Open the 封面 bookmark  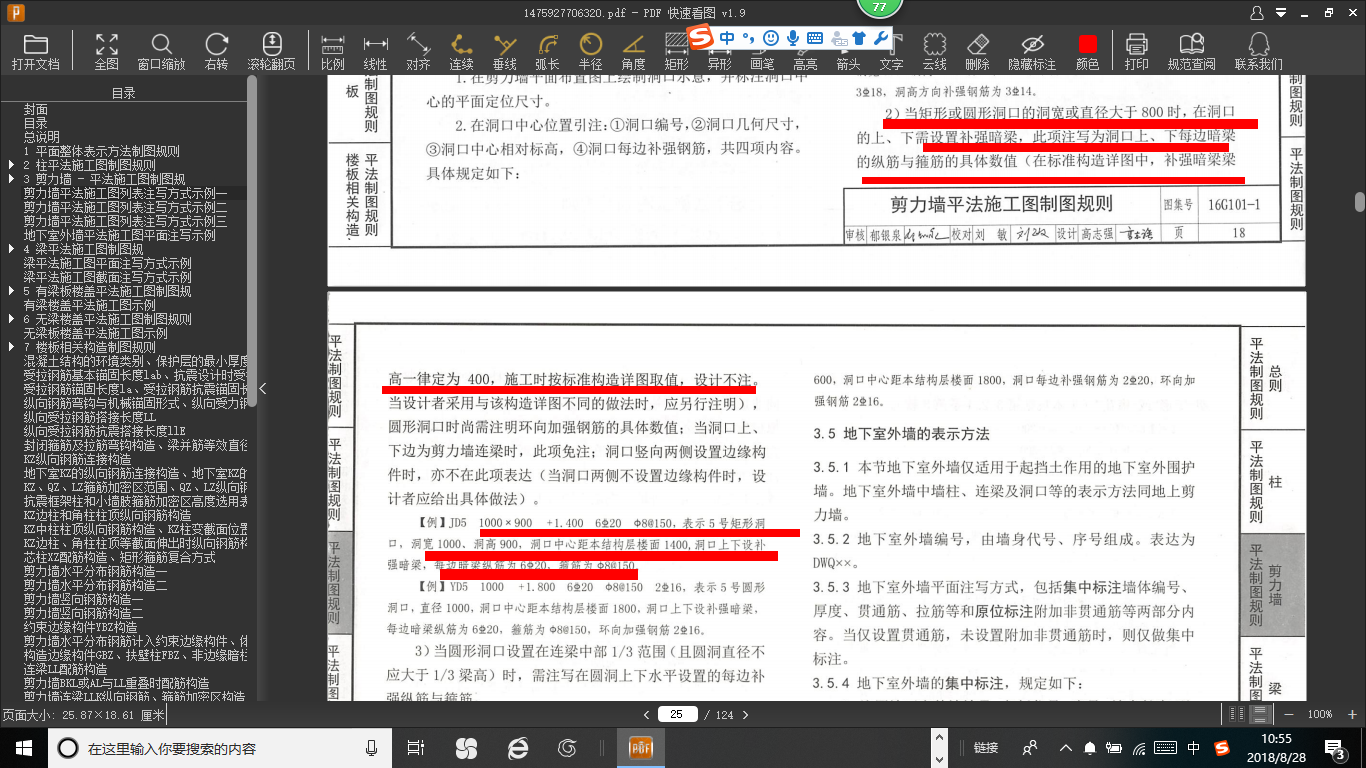click(x=36, y=109)
